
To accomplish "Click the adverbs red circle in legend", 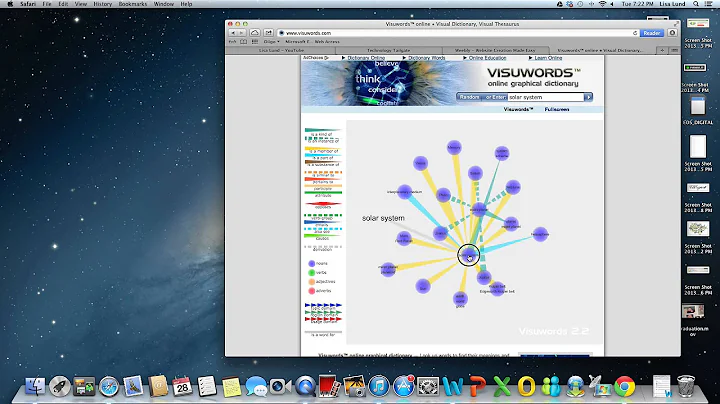I will click(311, 291).
